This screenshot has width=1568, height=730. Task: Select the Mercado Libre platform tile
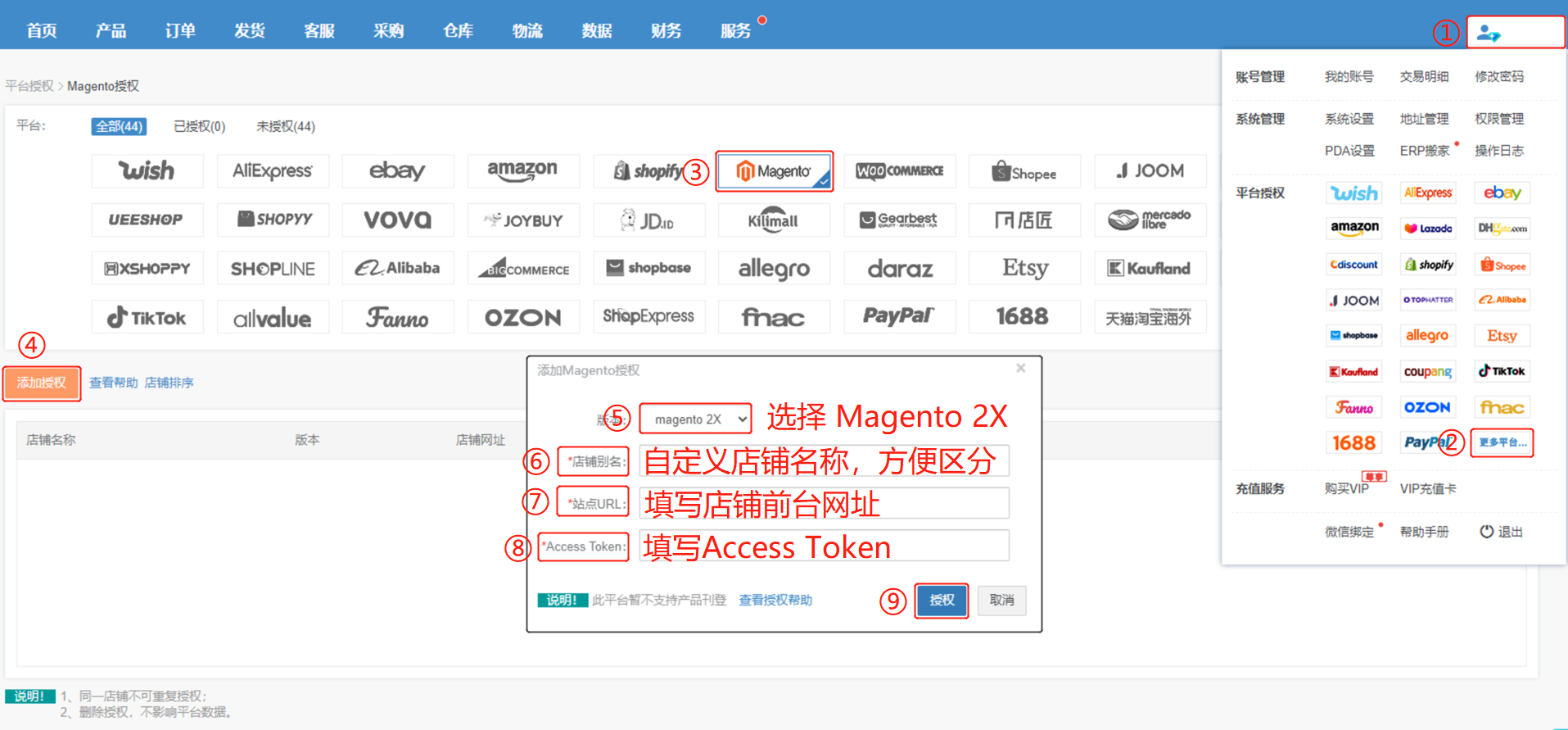(x=1150, y=220)
